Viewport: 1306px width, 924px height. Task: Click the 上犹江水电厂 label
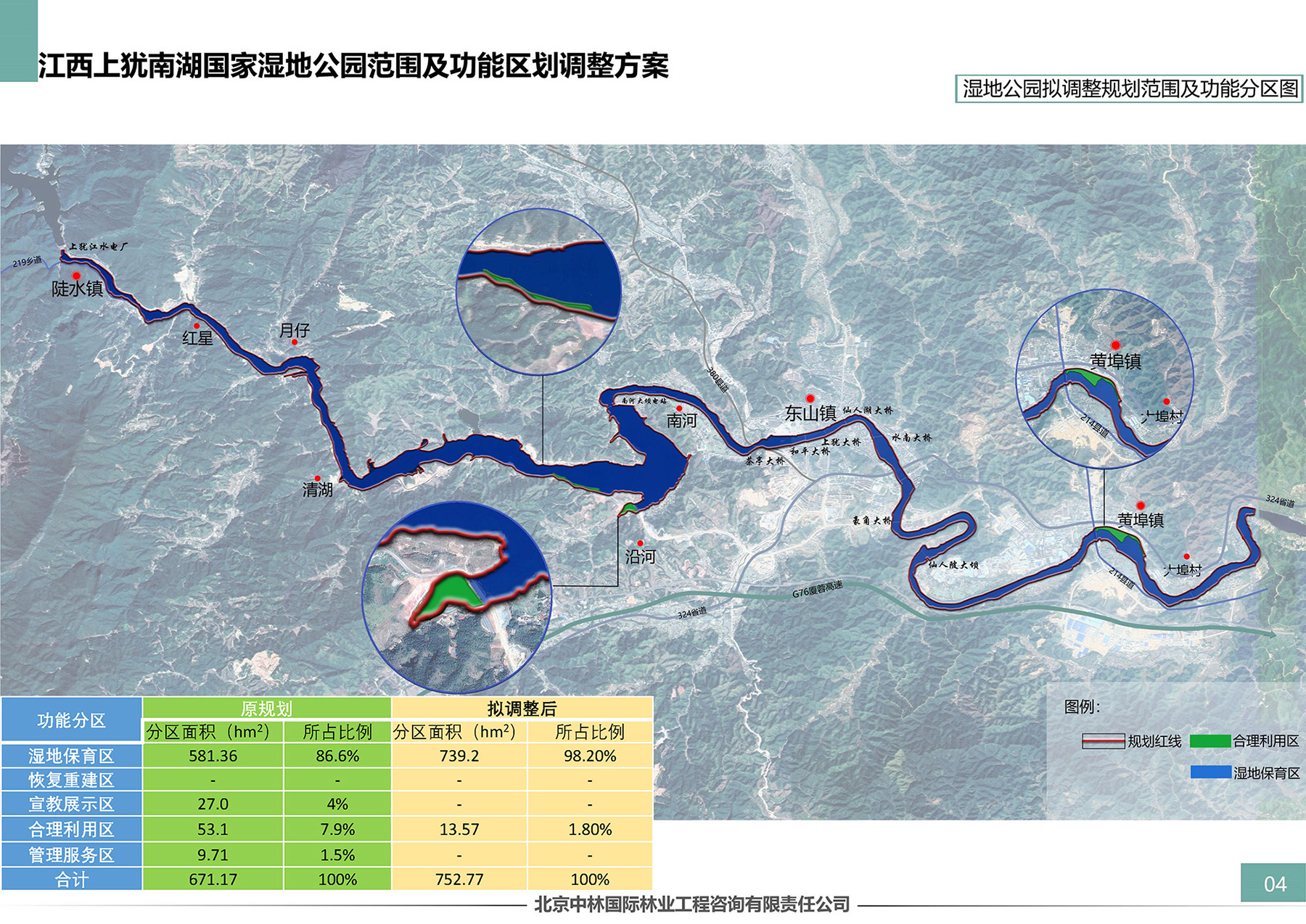point(98,247)
